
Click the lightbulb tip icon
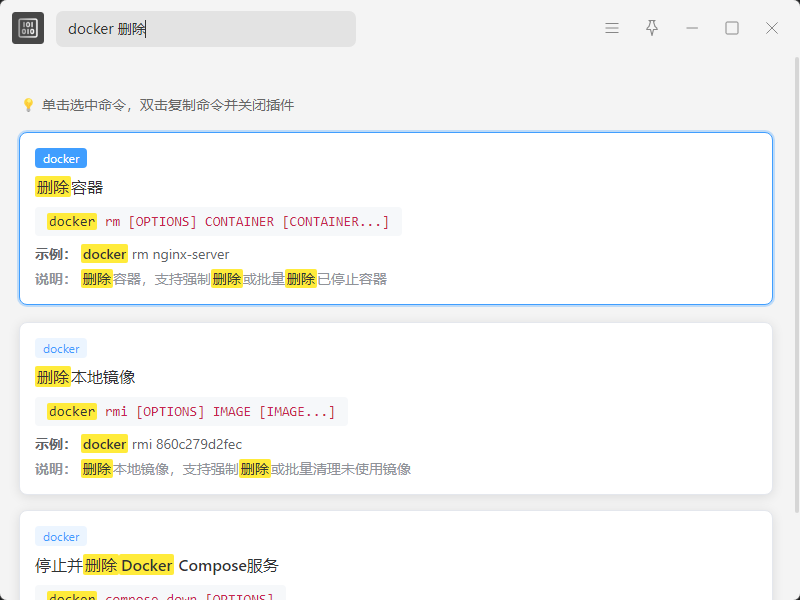coord(28,105)
